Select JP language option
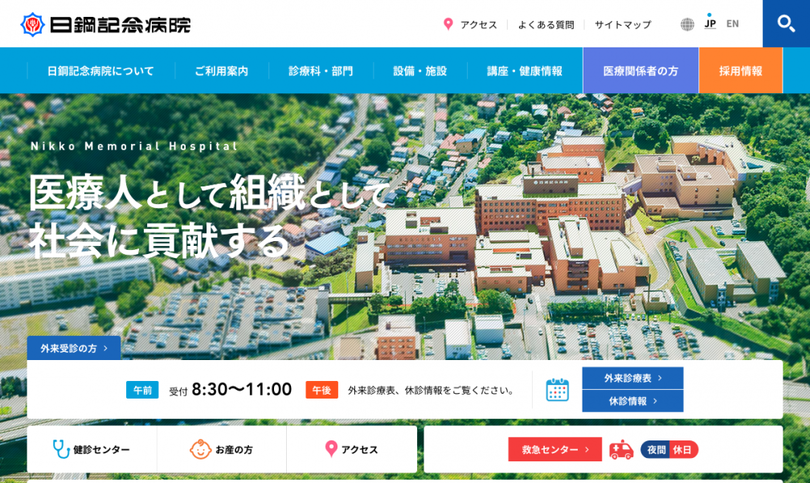This screenshot has width=810, height=483. click(x=710, y=24)
